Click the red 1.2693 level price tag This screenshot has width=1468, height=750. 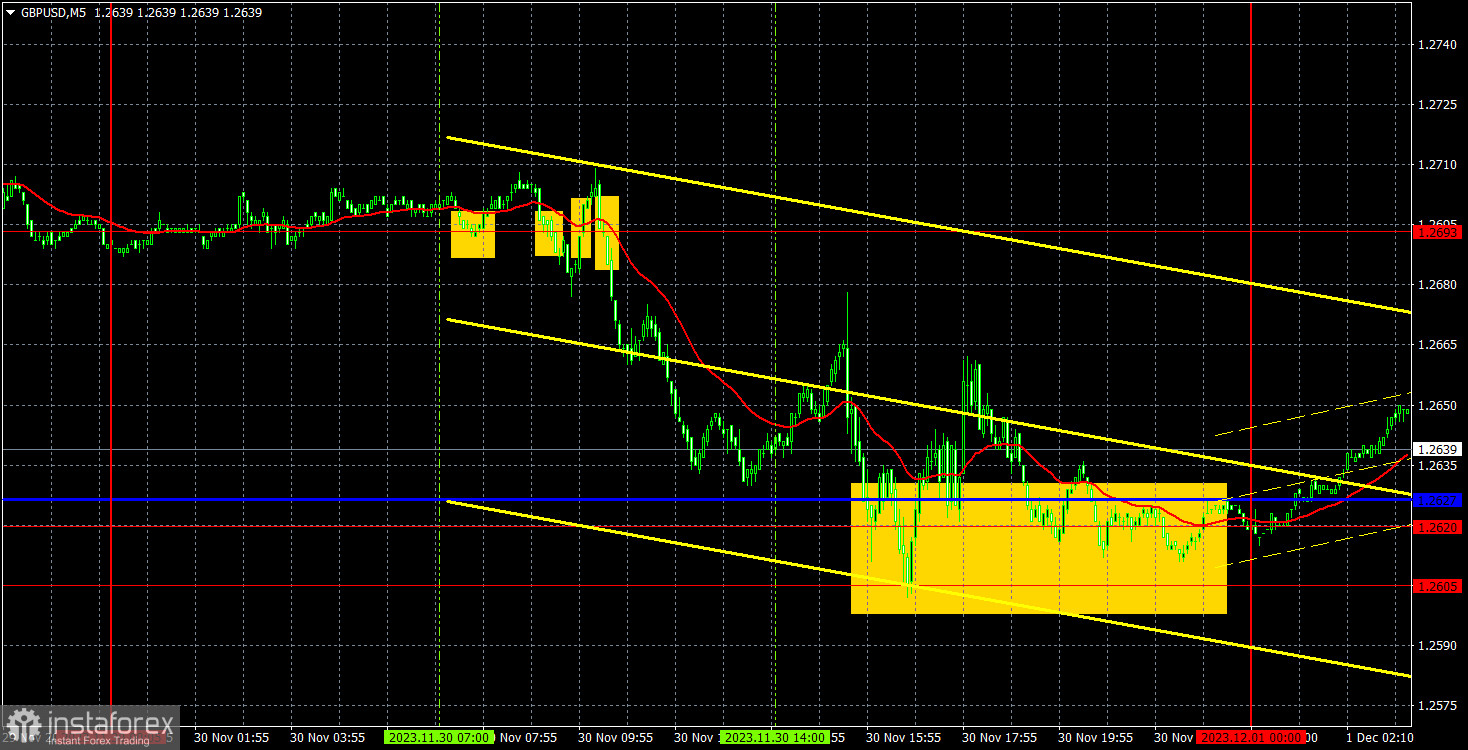pos(1439,233)
